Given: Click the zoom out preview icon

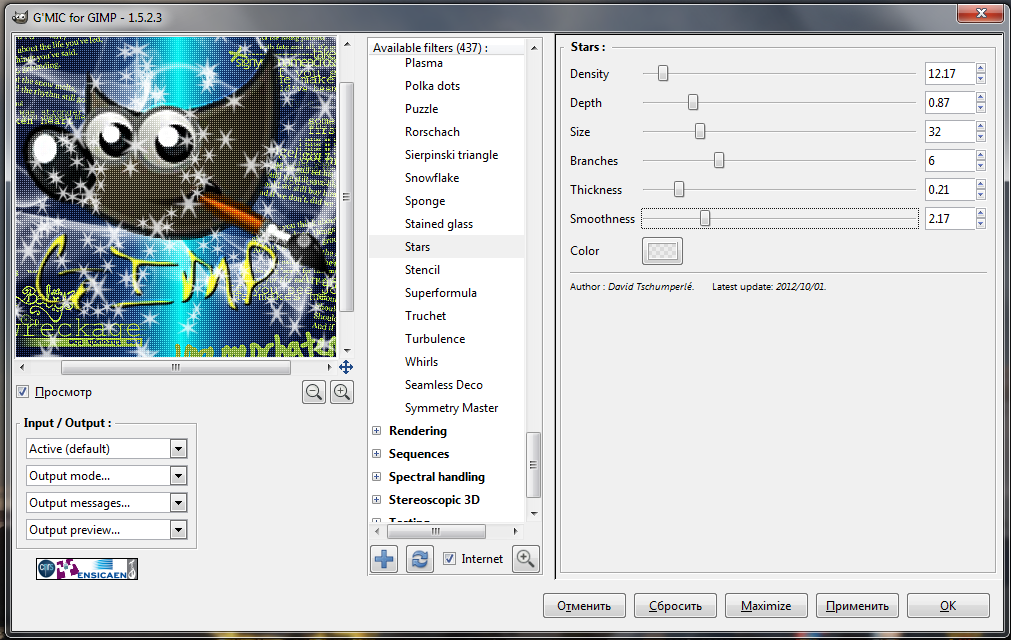Looking at the screenshot, I should (314, 392).
